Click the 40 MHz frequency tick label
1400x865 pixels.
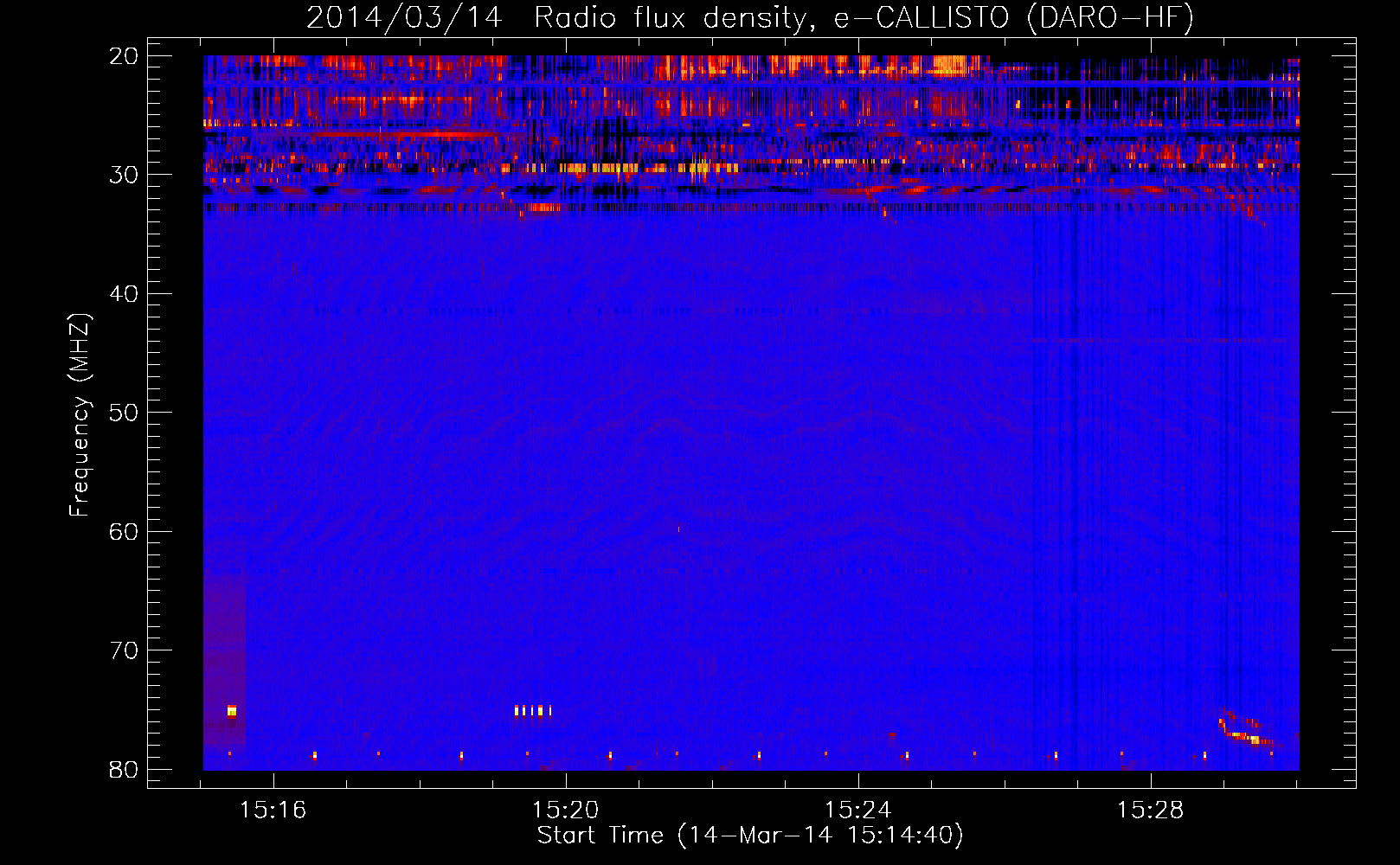(124, 294)
